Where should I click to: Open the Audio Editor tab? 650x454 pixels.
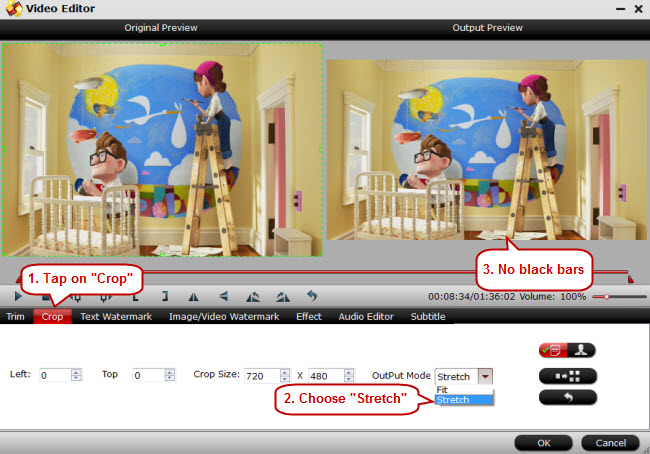pyautogui.click(x=365, y=317)
